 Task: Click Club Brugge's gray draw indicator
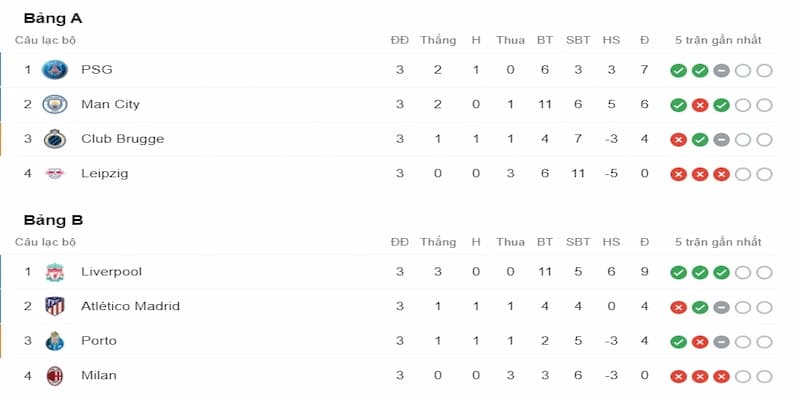[x=721, y=139]
